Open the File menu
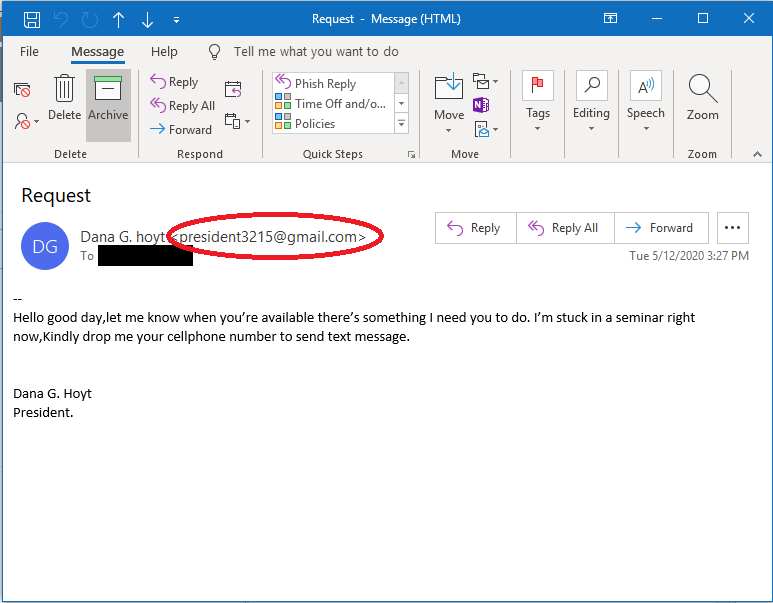Image resolution: width=773 pixels, height=603 pixels. click(x=29, y=52)
